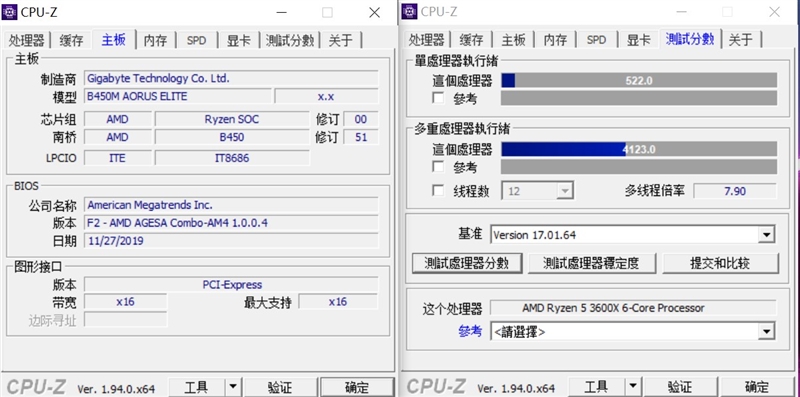This screenshot has height=397, width=800.
Task: Click 多线程倍率 value 7.90
Action: 735,191
